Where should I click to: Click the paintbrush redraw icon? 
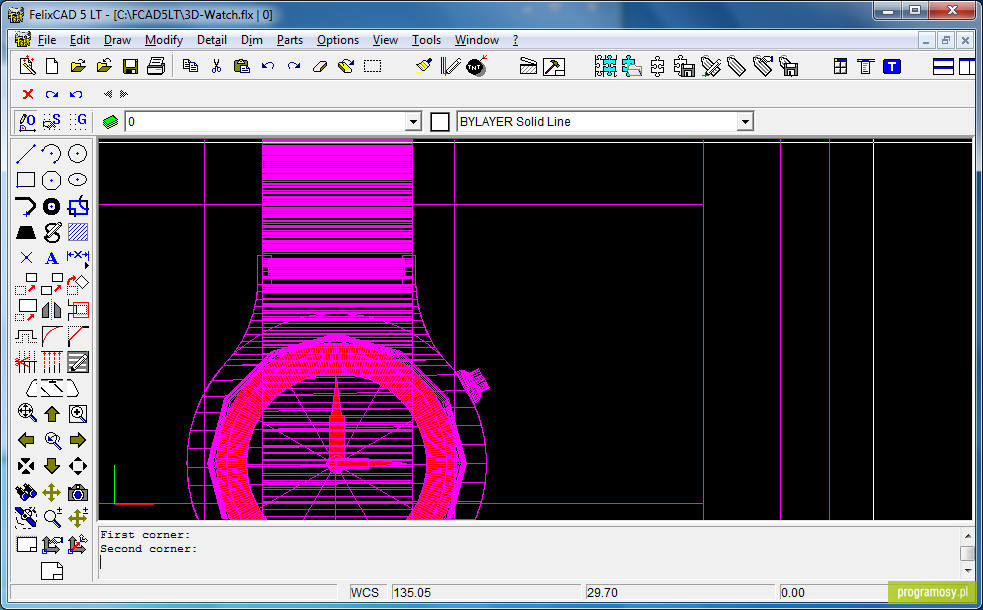point(424,66)
